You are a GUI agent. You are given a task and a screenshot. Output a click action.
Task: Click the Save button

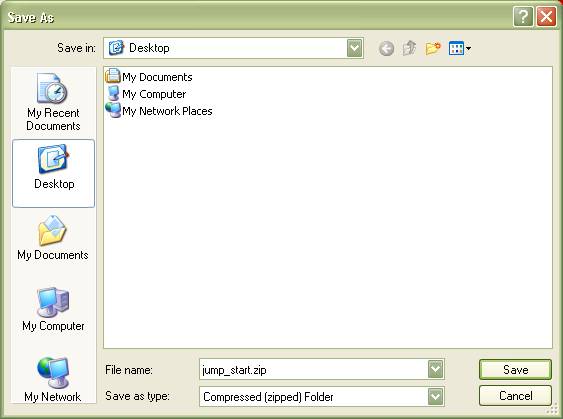tap(515, 369)
